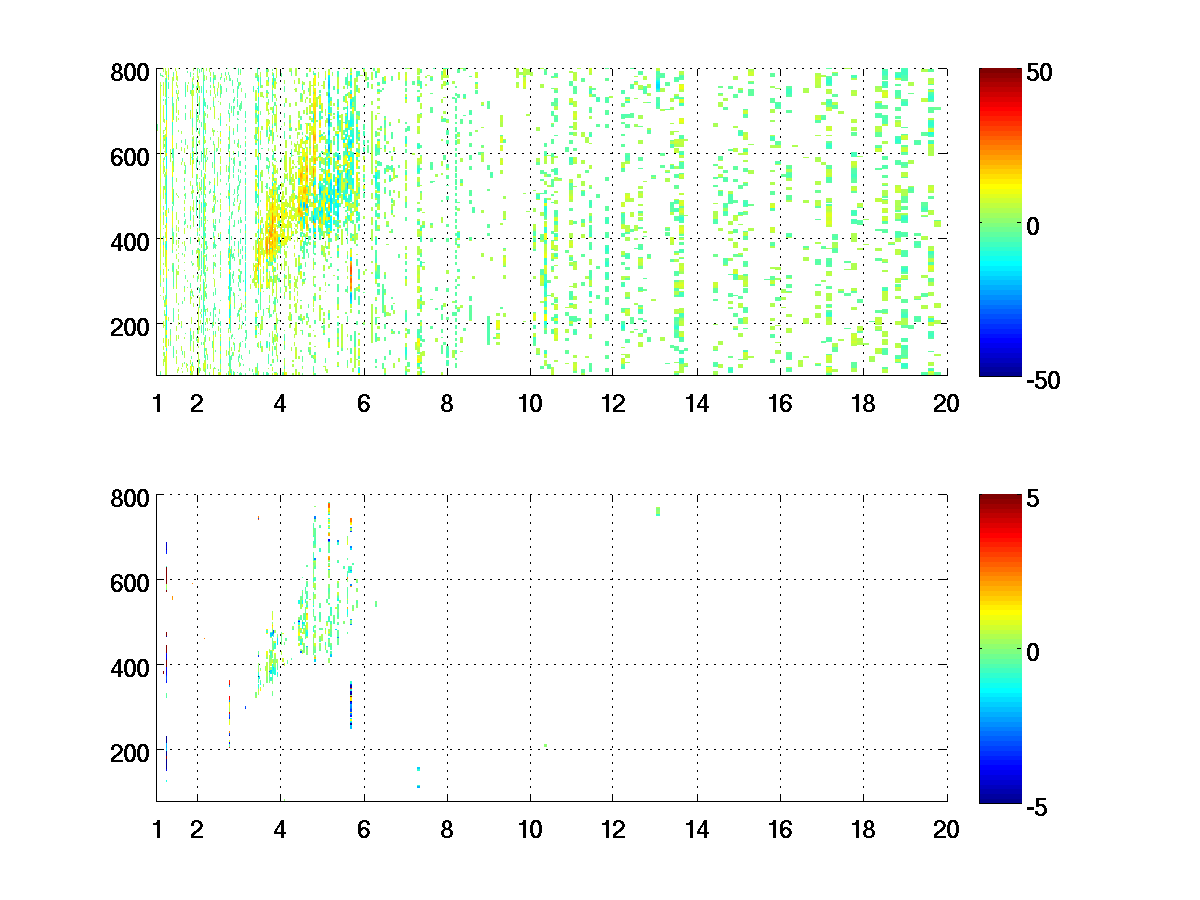Click the '2' x-axis tick of top plot
Screen dimensions: 1200x900
[x=197, y=404]
